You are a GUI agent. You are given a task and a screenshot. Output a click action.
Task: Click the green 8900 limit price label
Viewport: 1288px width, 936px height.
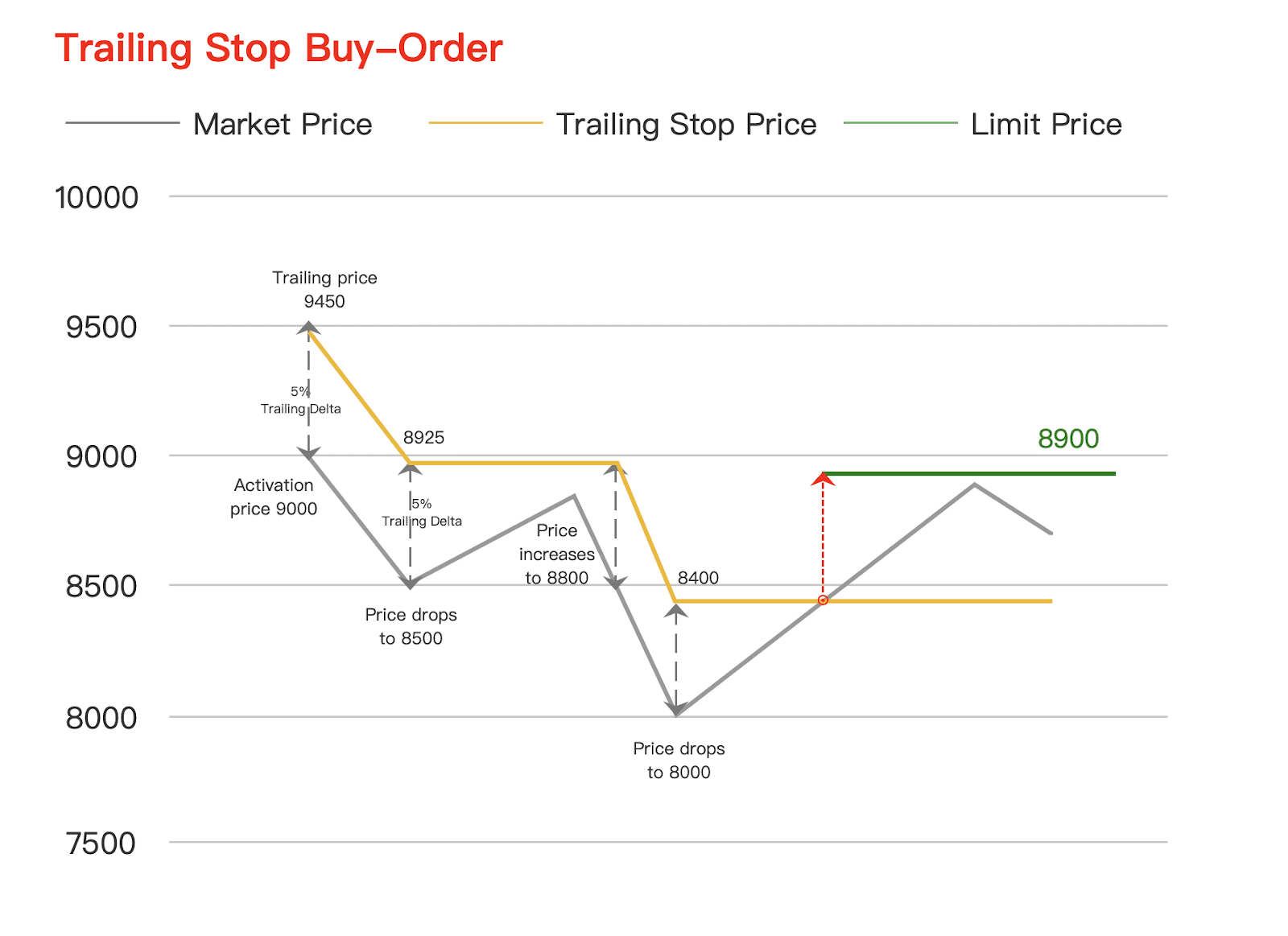[1067, 439]
